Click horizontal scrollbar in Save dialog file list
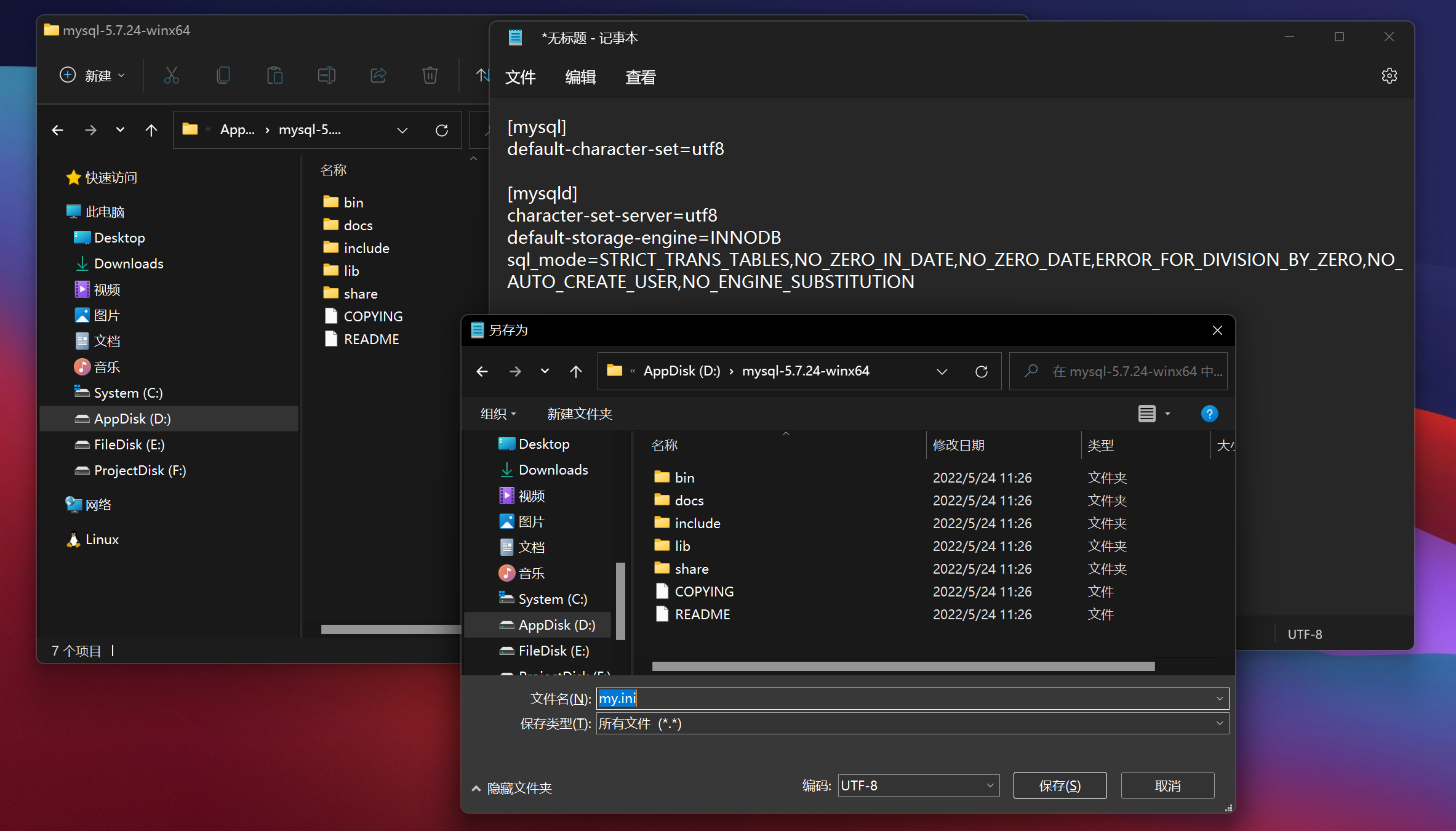The height and width of the screenshot is (831, 1456). pos(903,666)
